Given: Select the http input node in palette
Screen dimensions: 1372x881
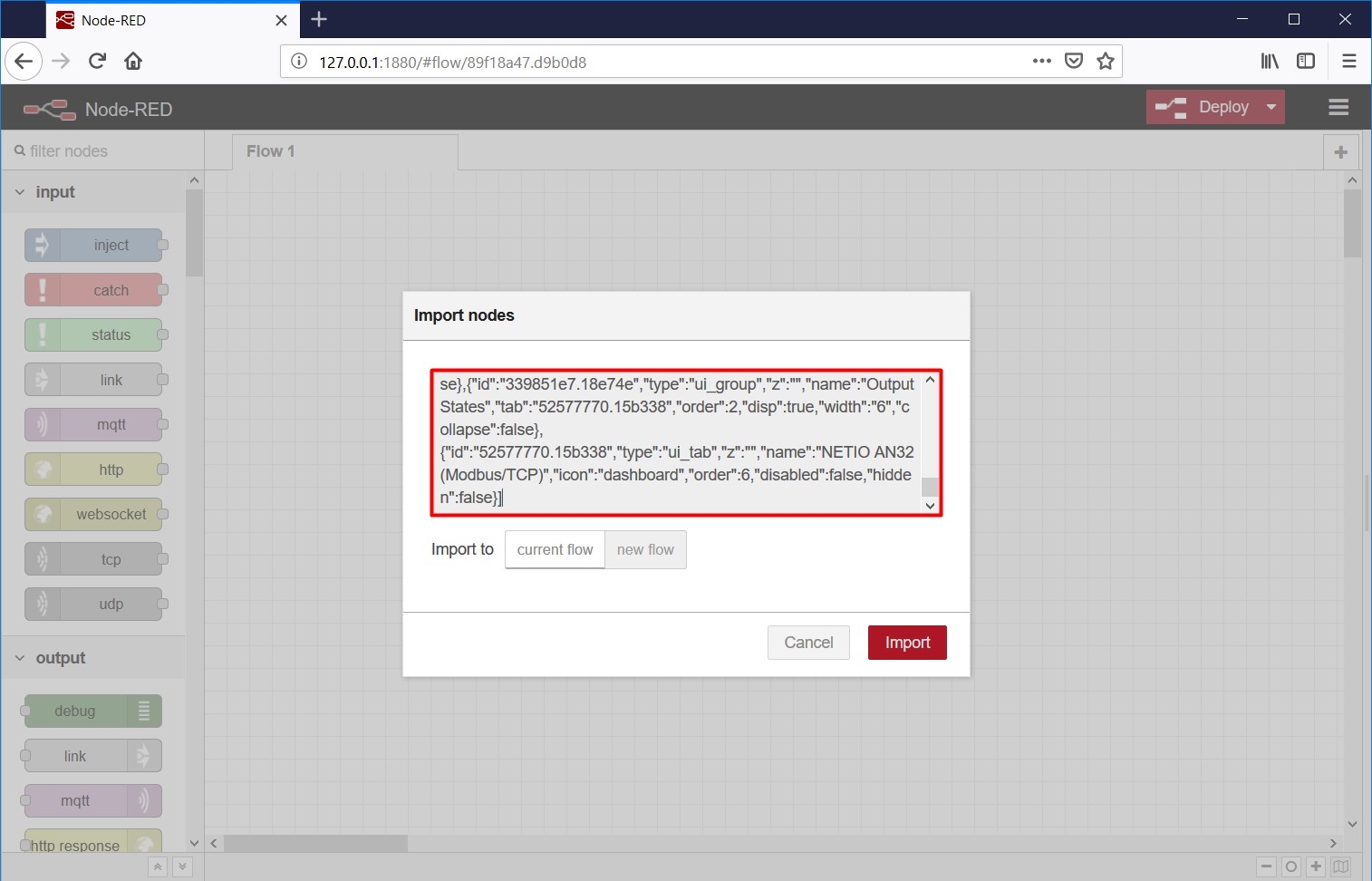Looking at the screenshot, I should coord(93,470).
